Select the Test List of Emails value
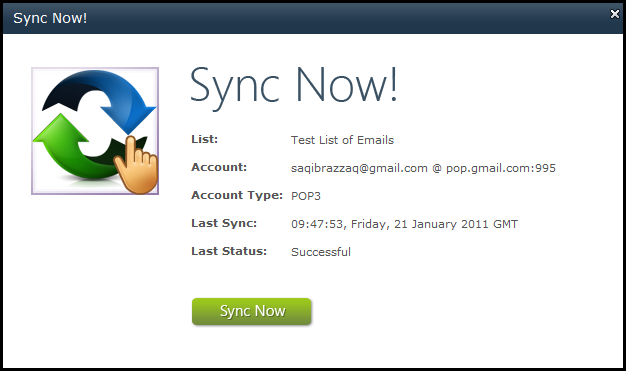626x371 pixels. coord(342,140)
